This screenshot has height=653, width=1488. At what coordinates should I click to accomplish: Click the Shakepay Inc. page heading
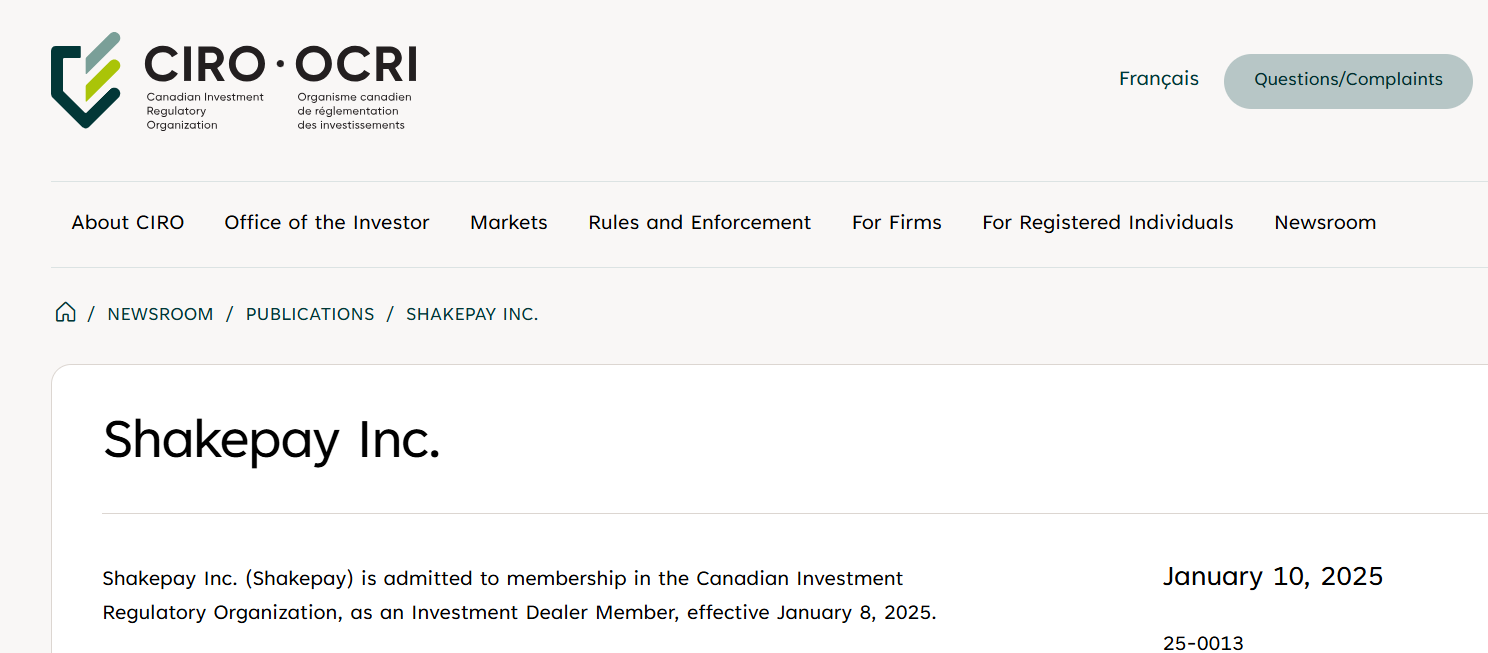point(272,439)
